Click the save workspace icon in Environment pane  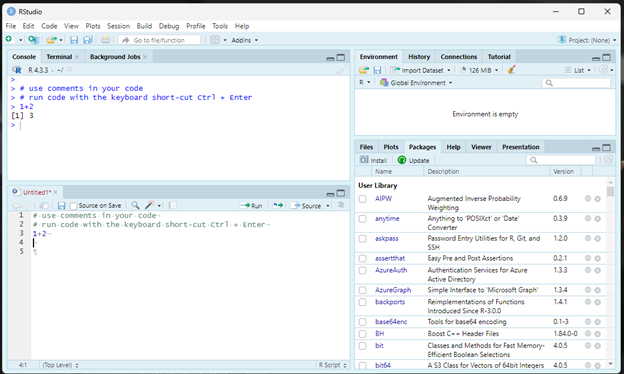tap(377, 70)
